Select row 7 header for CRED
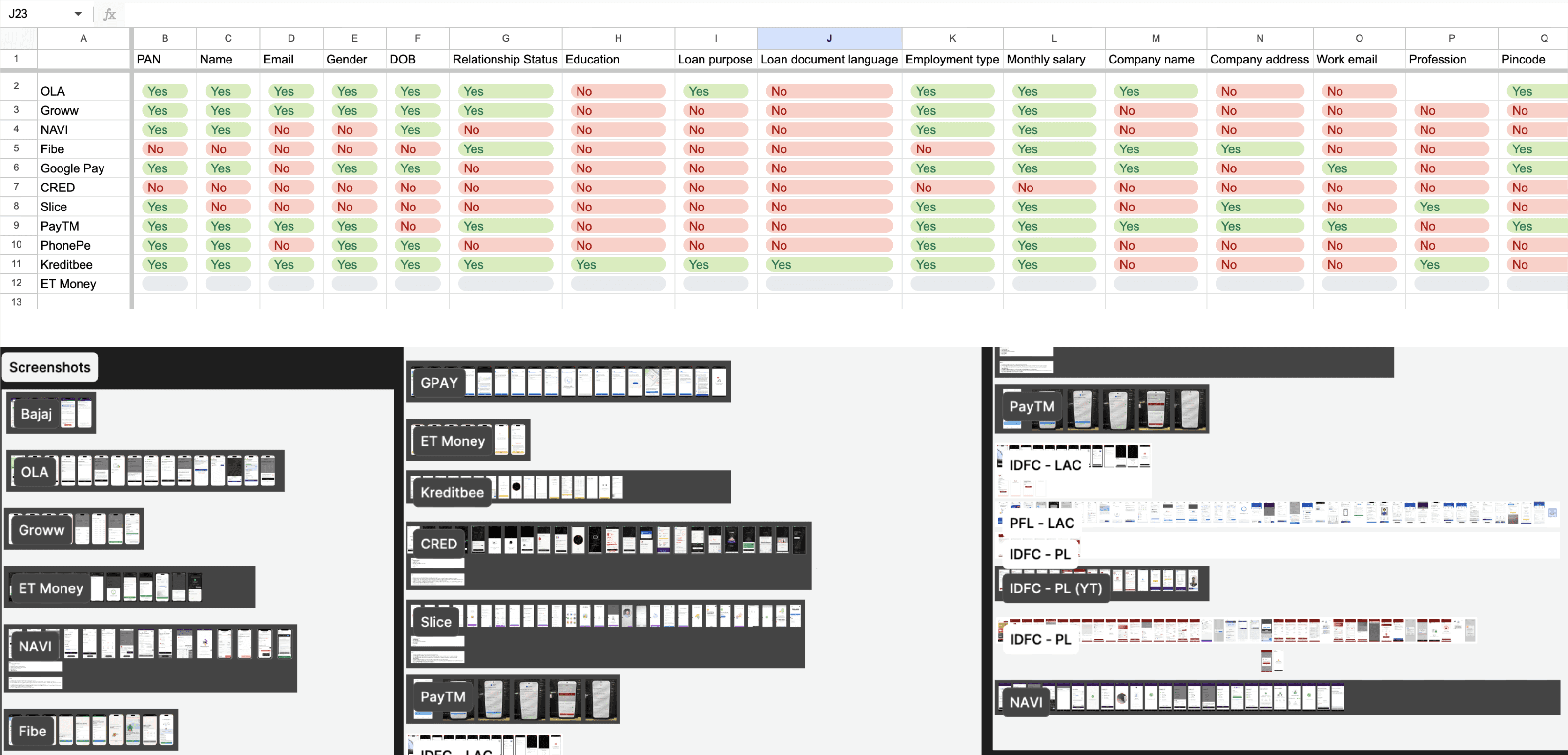 pyautogui.click(x=17, y=187)
